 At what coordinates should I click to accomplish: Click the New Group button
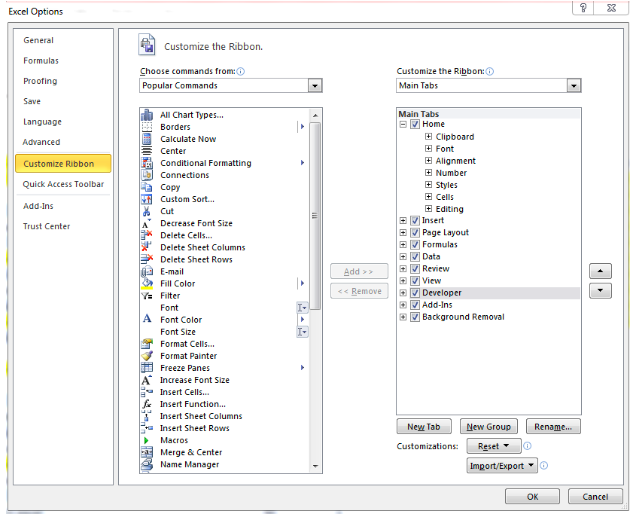[489, 426]
